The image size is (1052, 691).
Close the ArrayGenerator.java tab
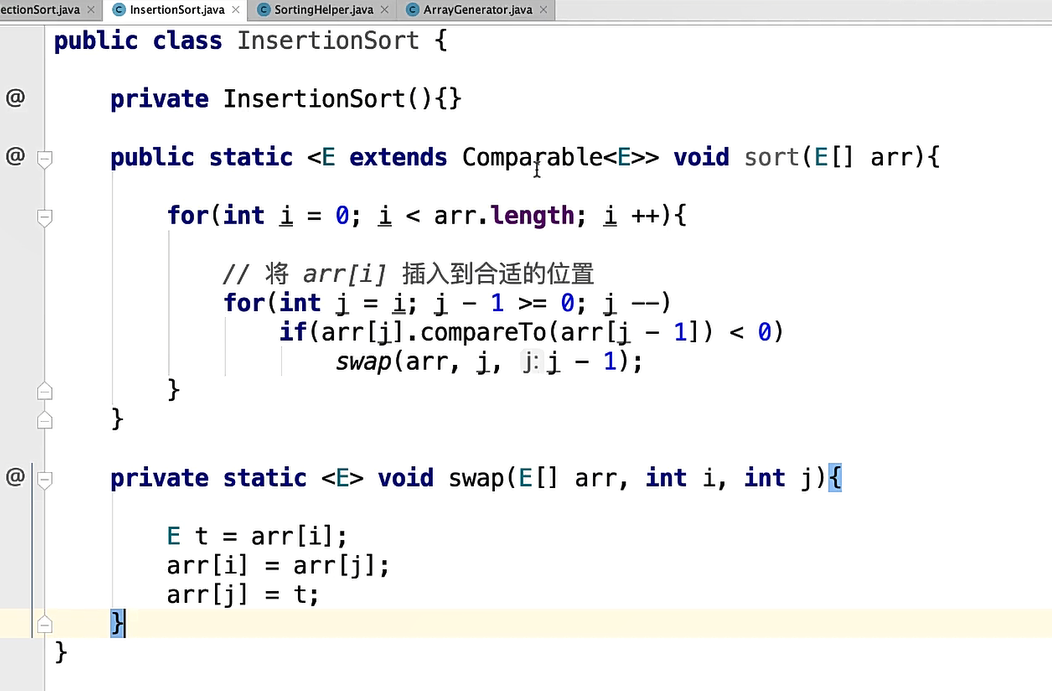543,10
